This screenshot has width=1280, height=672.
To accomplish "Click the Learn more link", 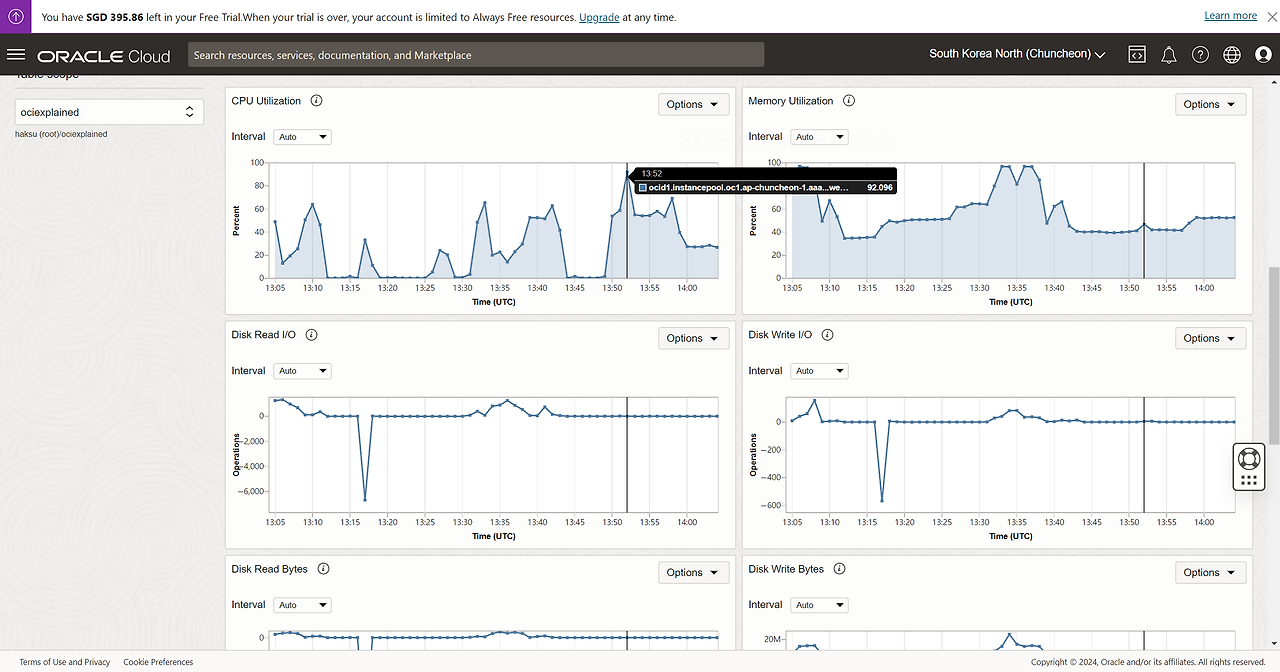I will 1230,16.
